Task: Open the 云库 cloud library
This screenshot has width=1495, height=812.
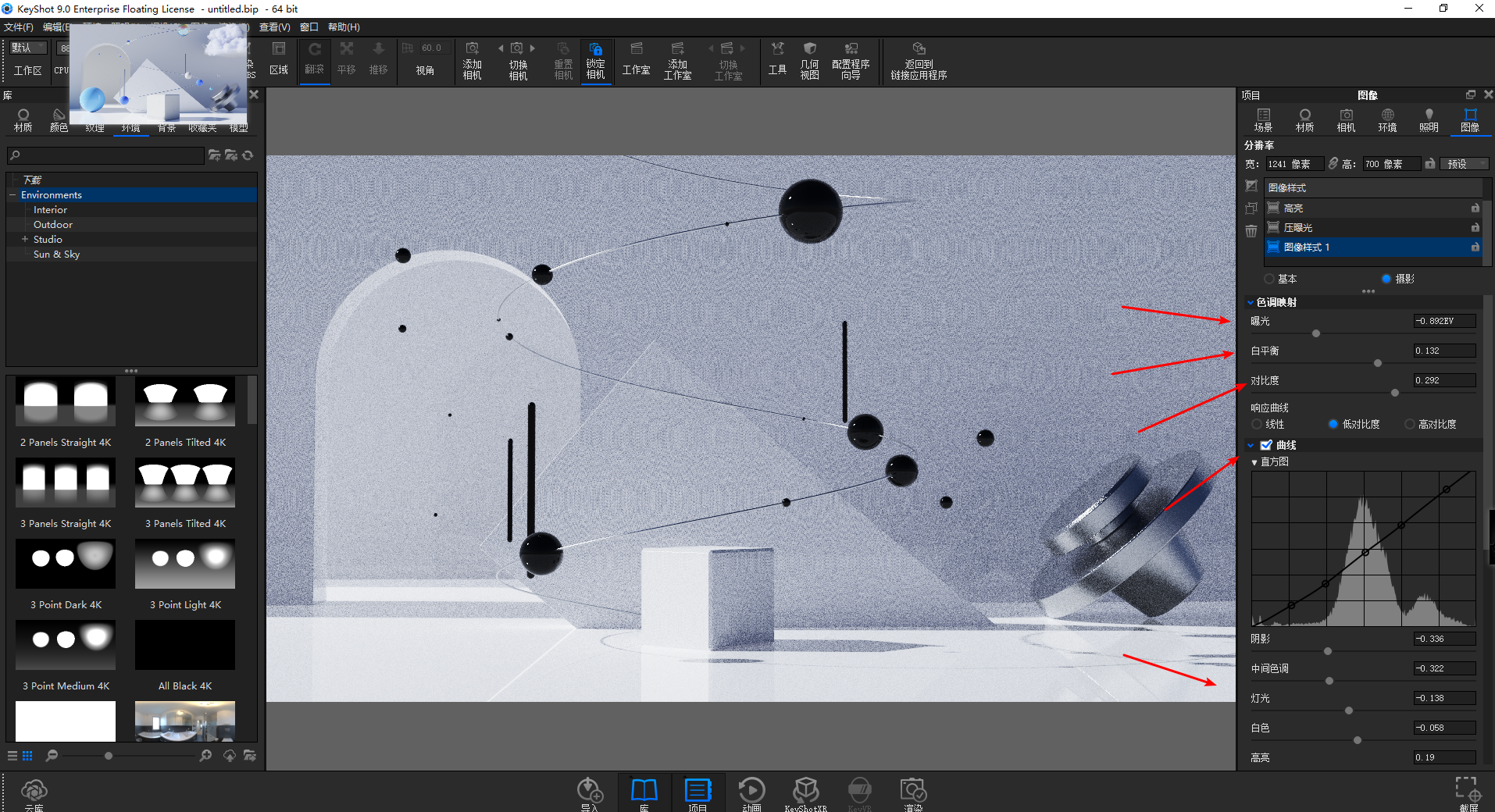Action: 34,795
